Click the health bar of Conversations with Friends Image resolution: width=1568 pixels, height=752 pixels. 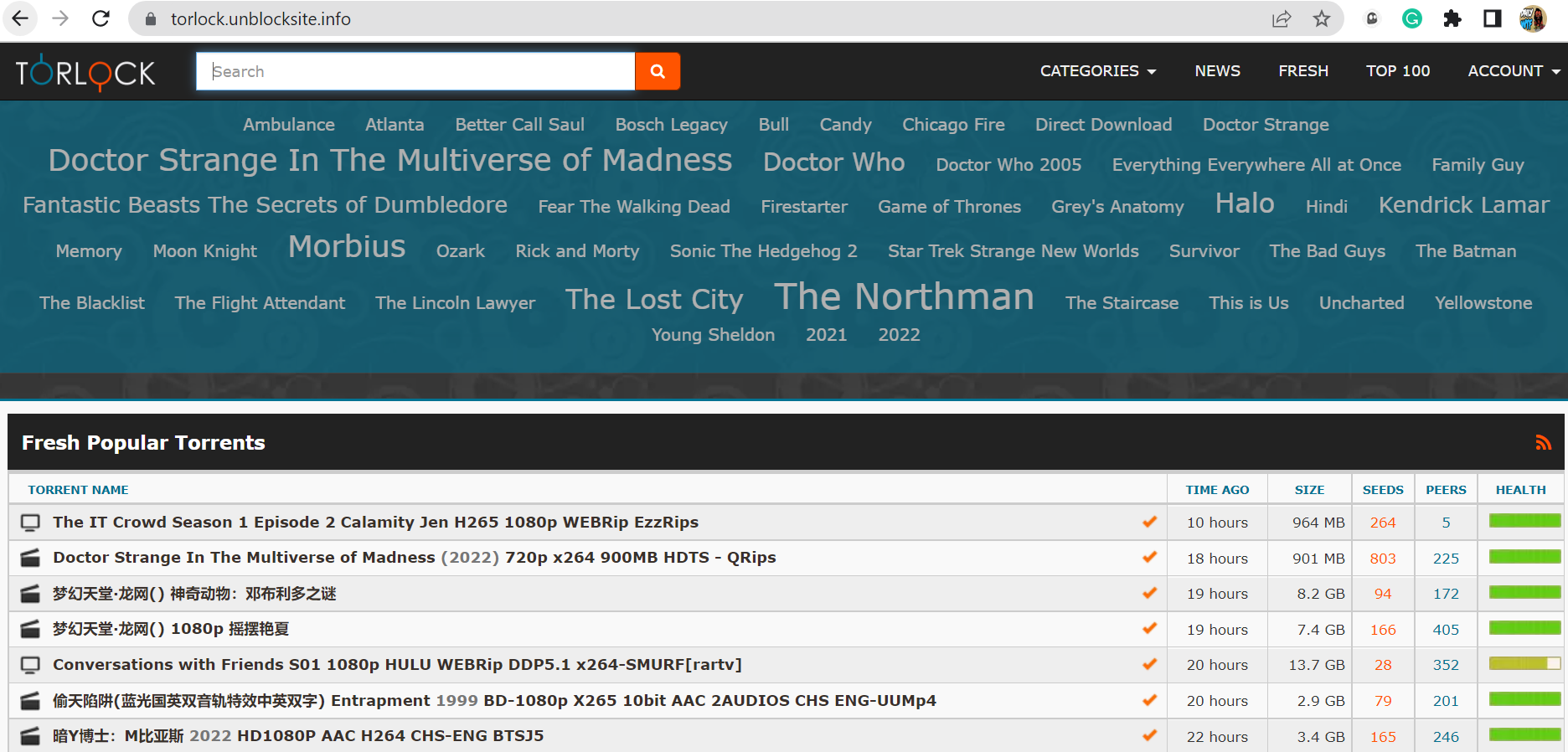click(x=1524, y=664)
